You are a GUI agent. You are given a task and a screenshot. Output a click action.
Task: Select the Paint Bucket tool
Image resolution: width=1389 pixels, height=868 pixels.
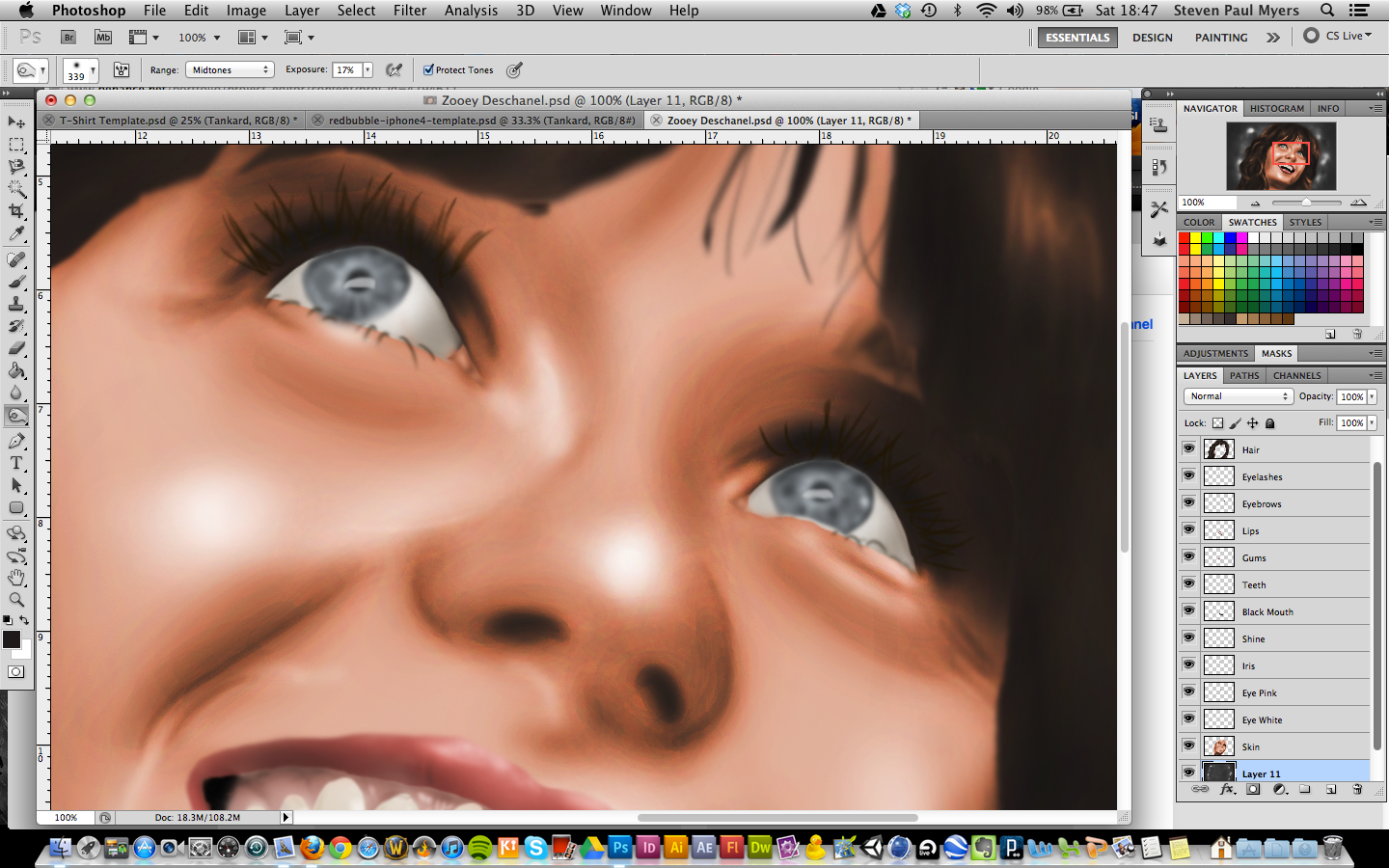[x=16, y=371]
